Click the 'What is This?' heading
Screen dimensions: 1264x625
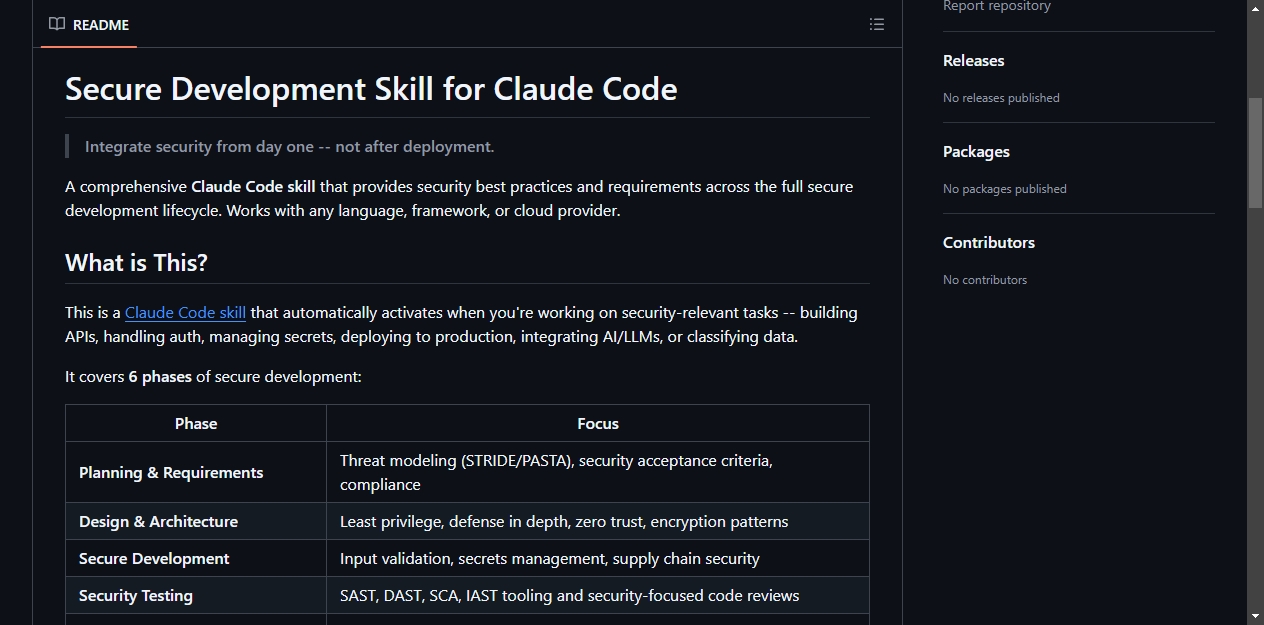[136, 263]
